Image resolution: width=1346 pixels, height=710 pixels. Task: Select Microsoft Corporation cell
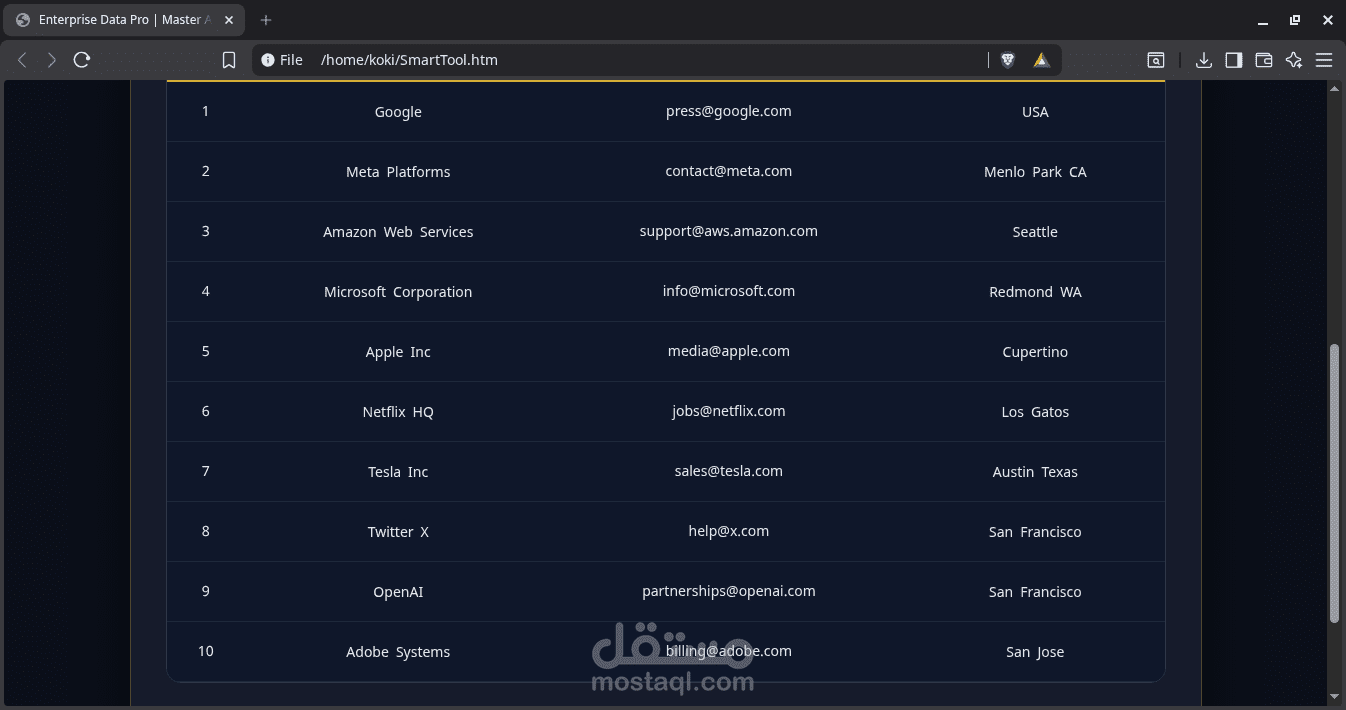point(398,292)
